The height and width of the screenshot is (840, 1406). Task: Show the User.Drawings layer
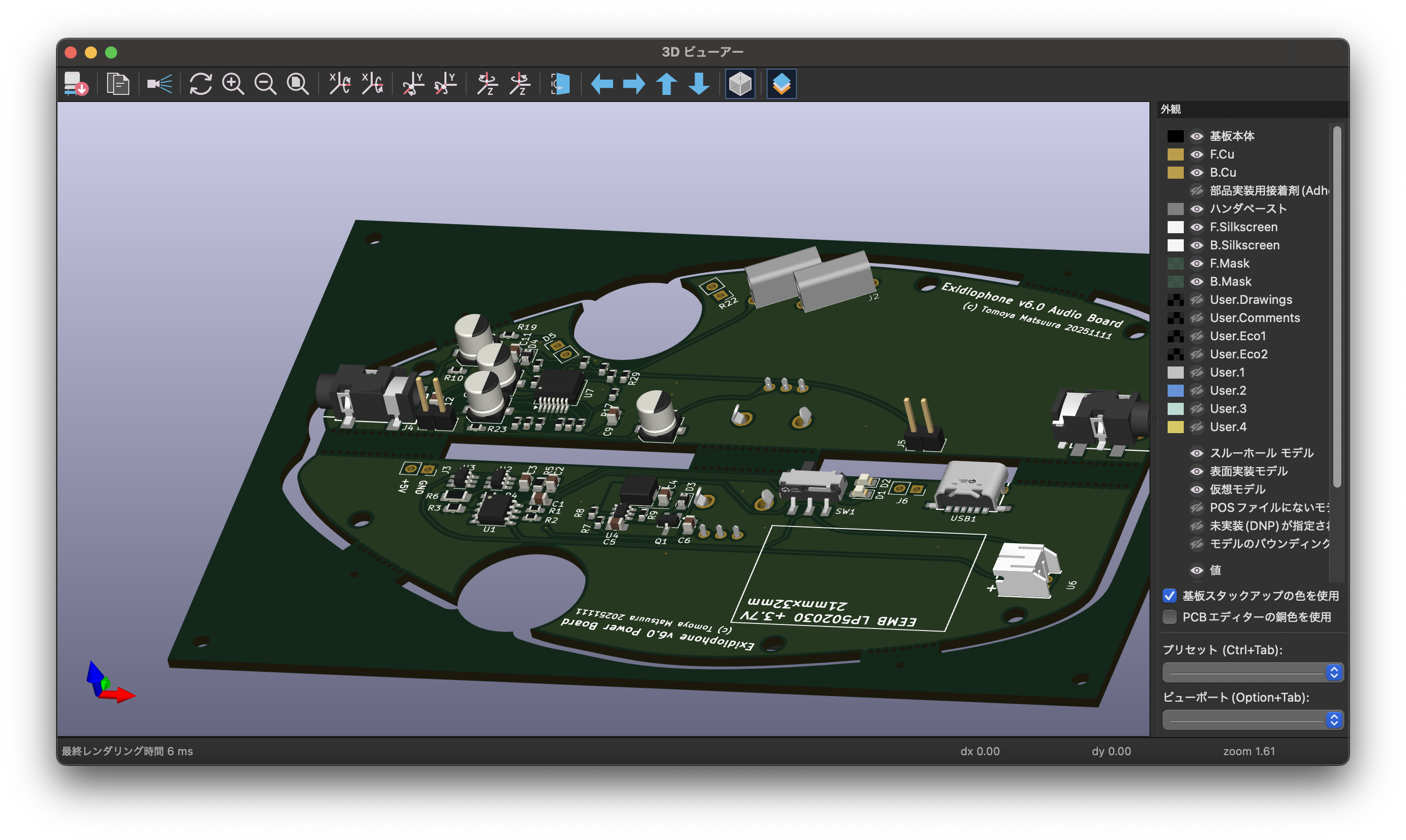1196,300
